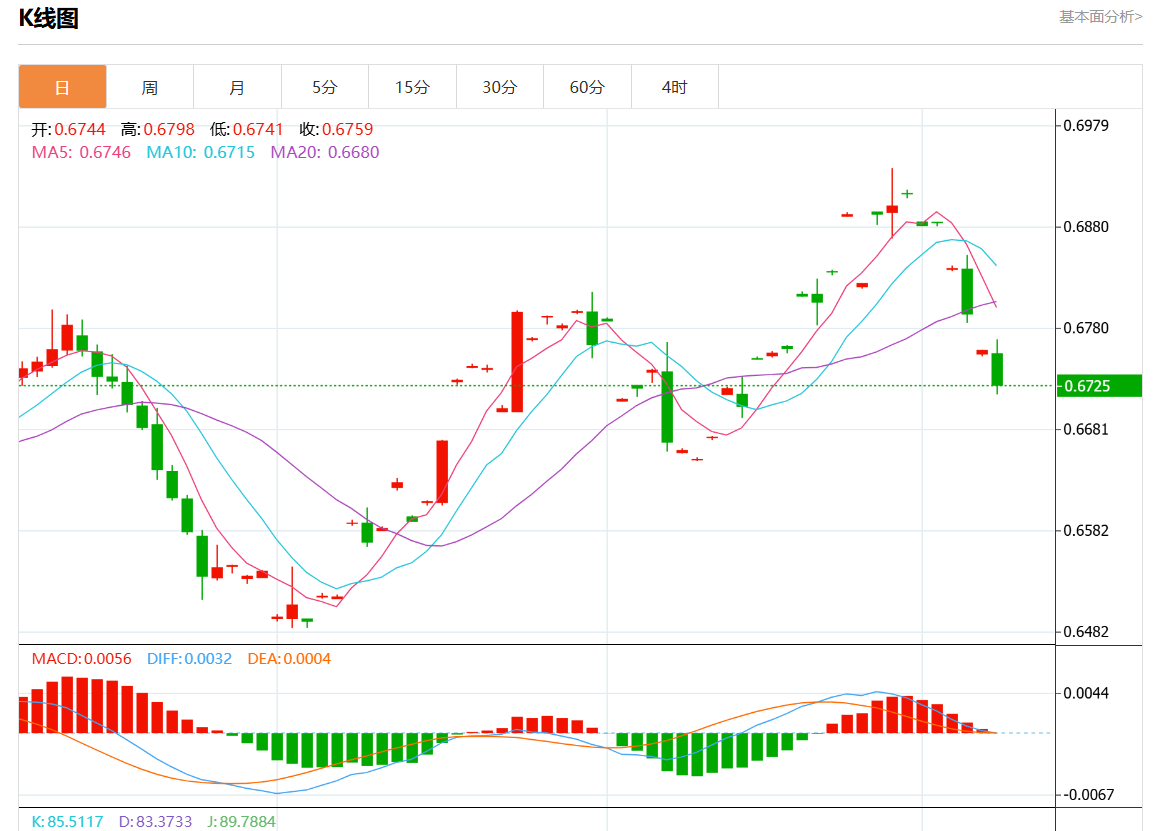
Task: Click the DEA:0.0004 indicator label
Action: click(x=289, y=658)
